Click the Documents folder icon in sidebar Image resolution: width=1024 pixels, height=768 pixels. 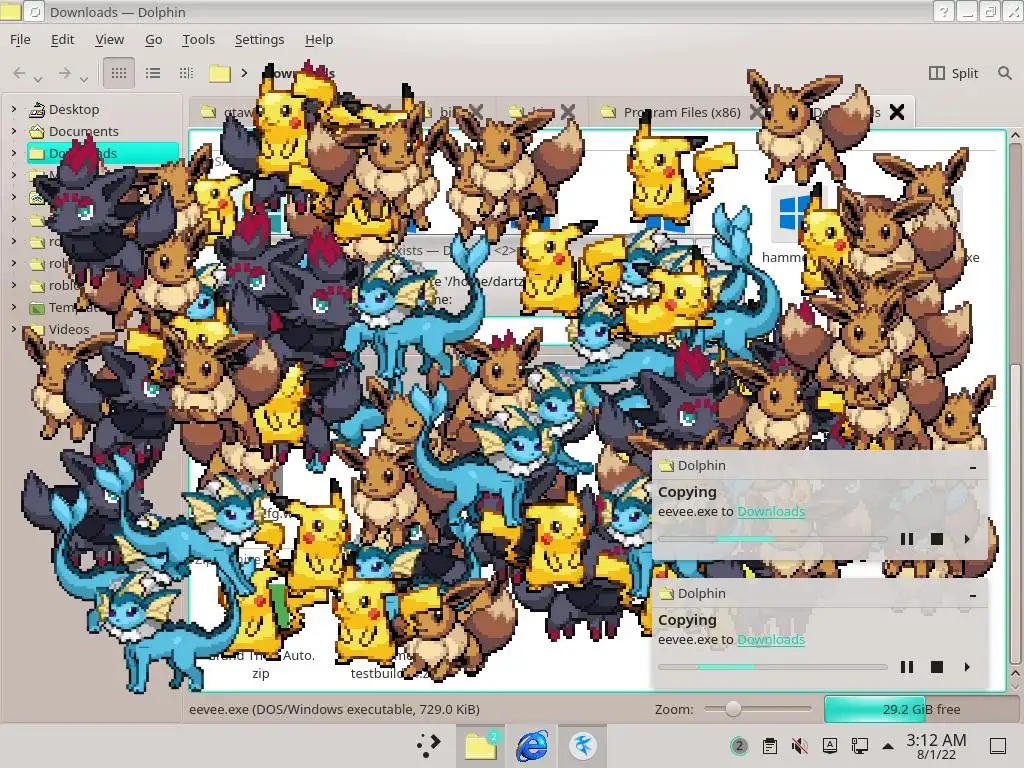[x=37, y=131]
